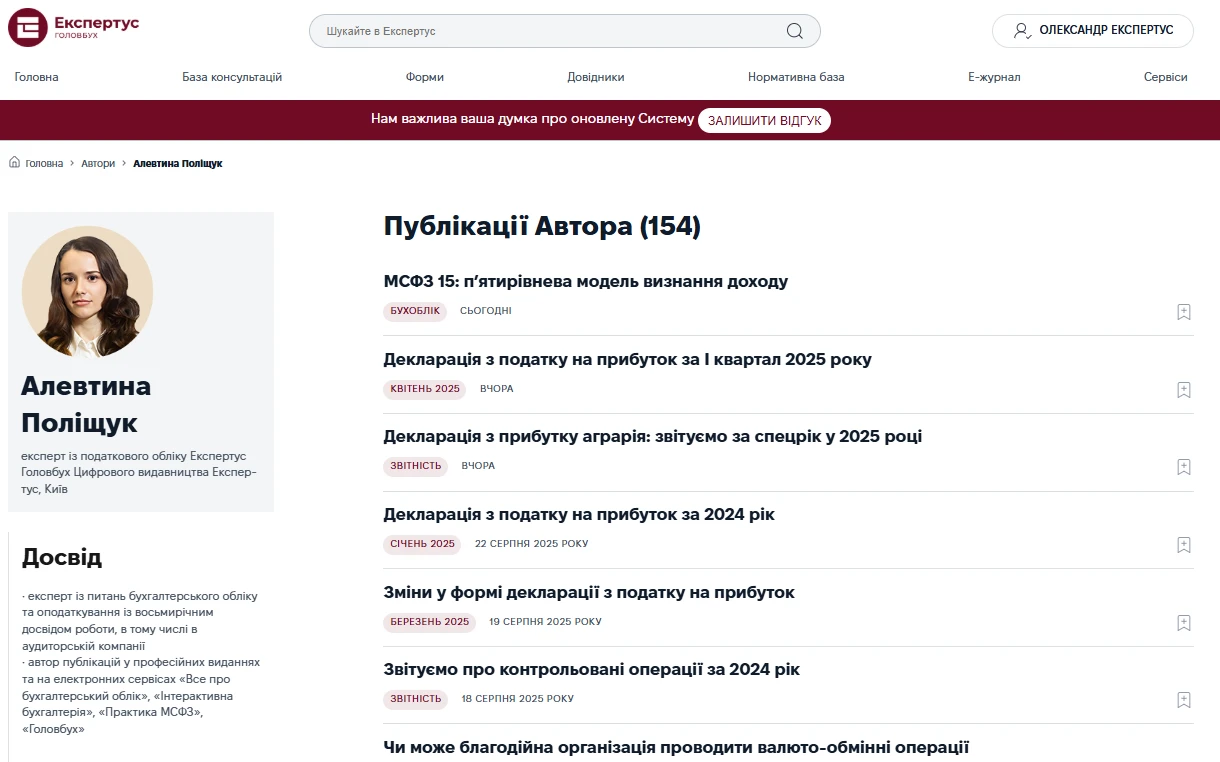
Task: Select the БУХОБЛІК tag
Action: [415, 311]
